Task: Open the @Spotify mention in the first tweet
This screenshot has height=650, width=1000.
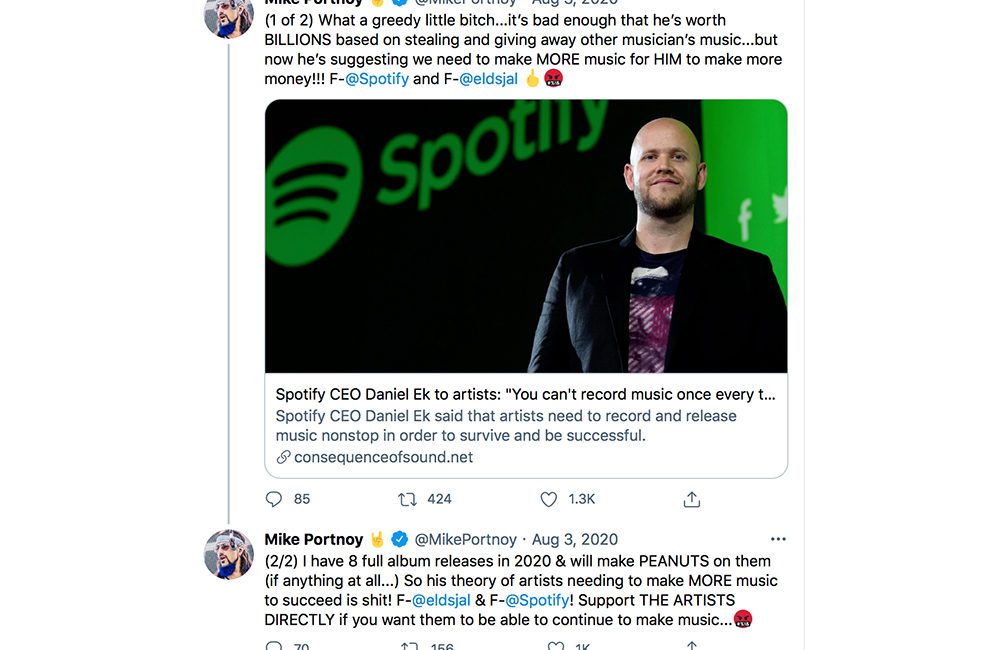Action: (x=377, y=78)
